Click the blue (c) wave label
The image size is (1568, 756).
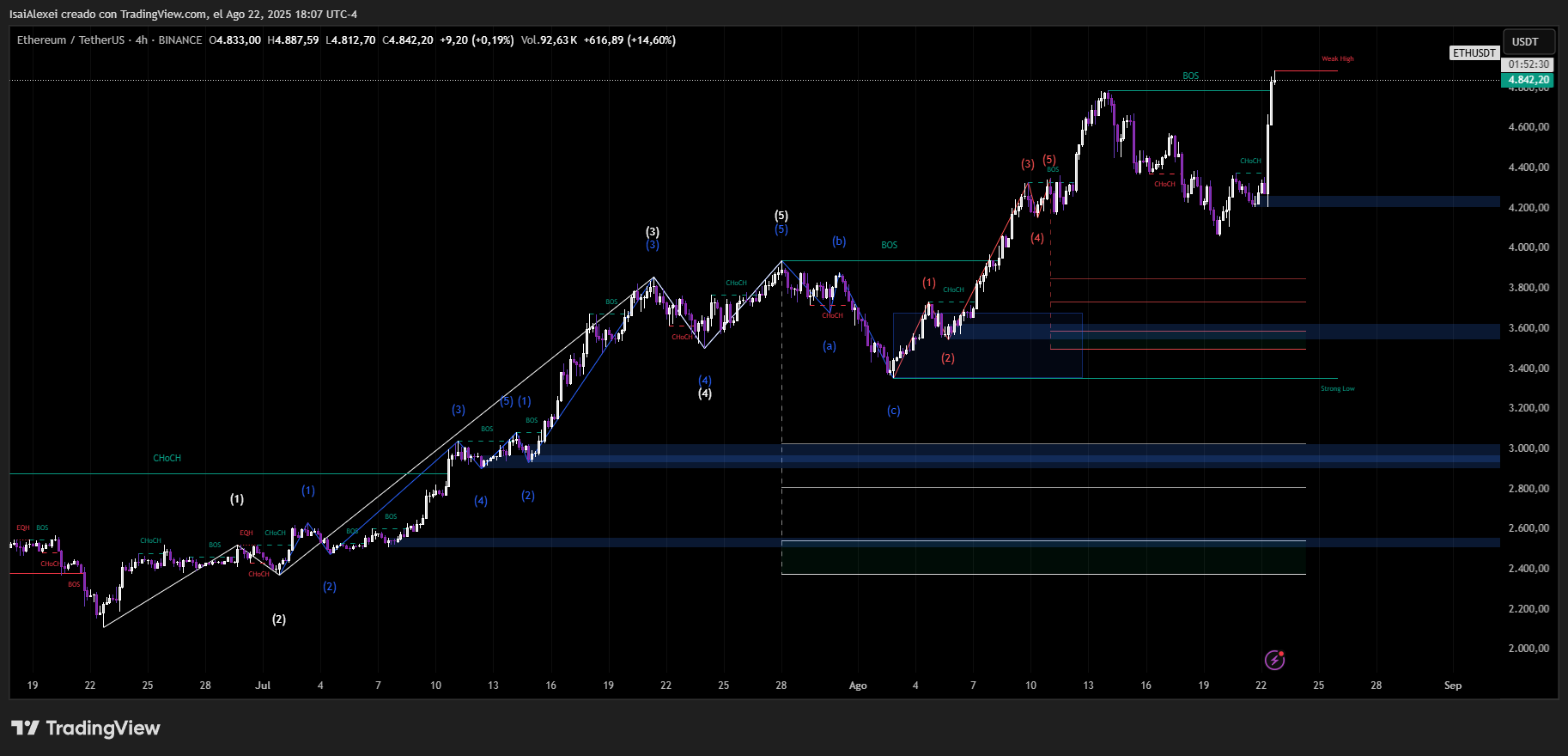click(894, 411)
